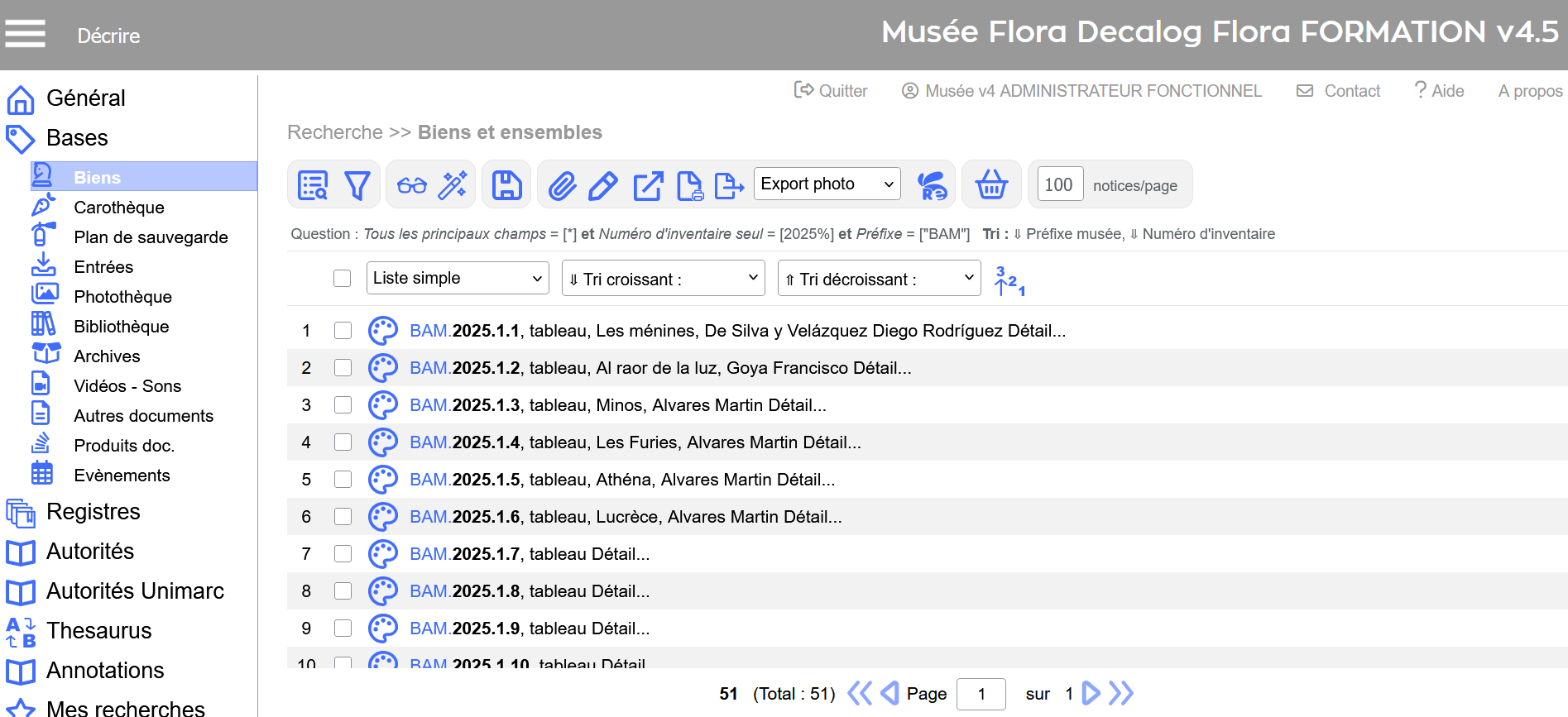This screenshot has height=717, width=1568.
Task: Open Autorités Unimarc section
Action: click(x=135, y=591)
